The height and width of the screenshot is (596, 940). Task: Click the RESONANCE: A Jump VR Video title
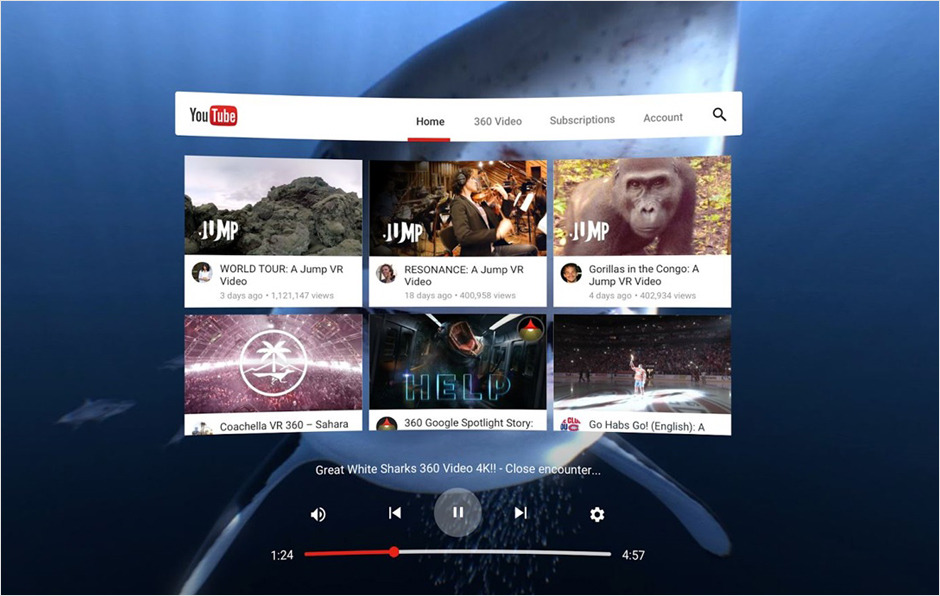pos(464,276)
